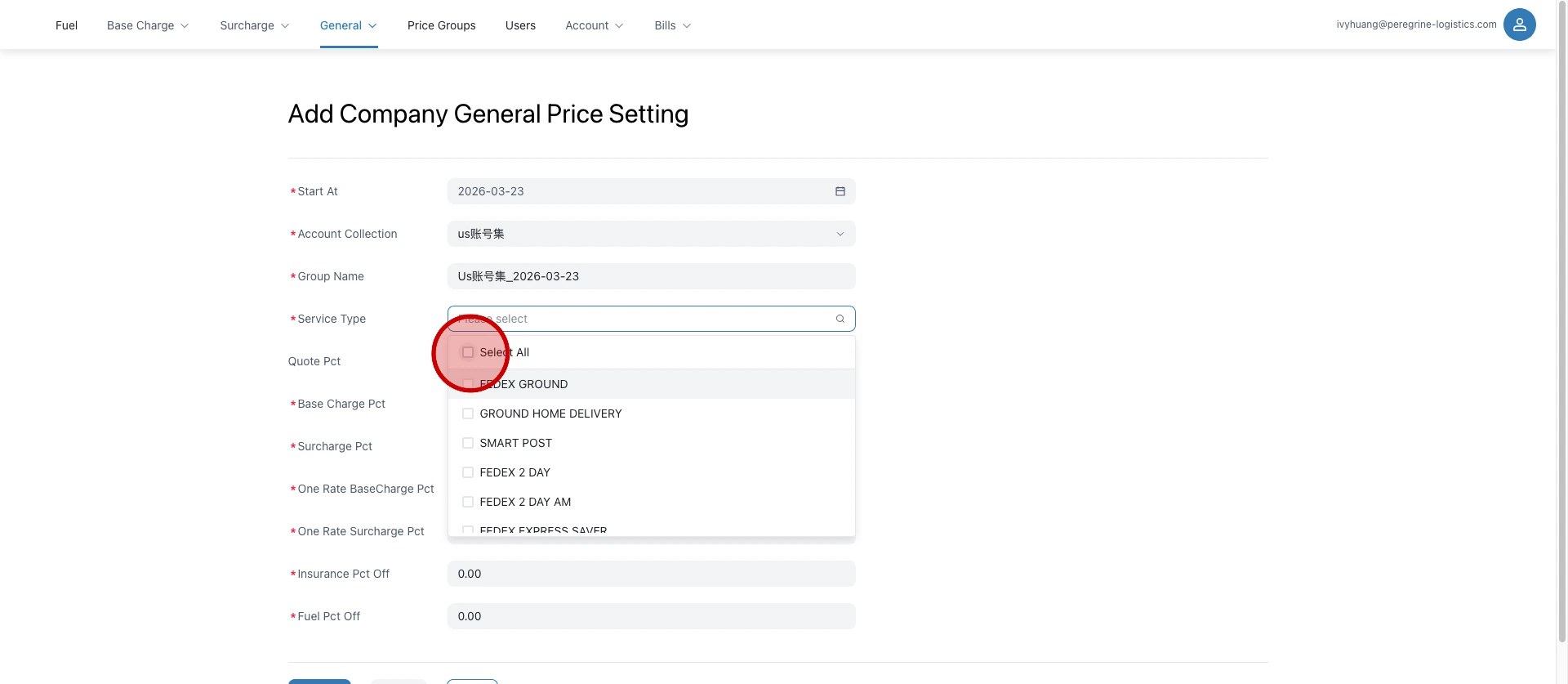Navigate to the Users page
Image resolution: width=1568 pixels, height=684 pixels.
(520, 25)
